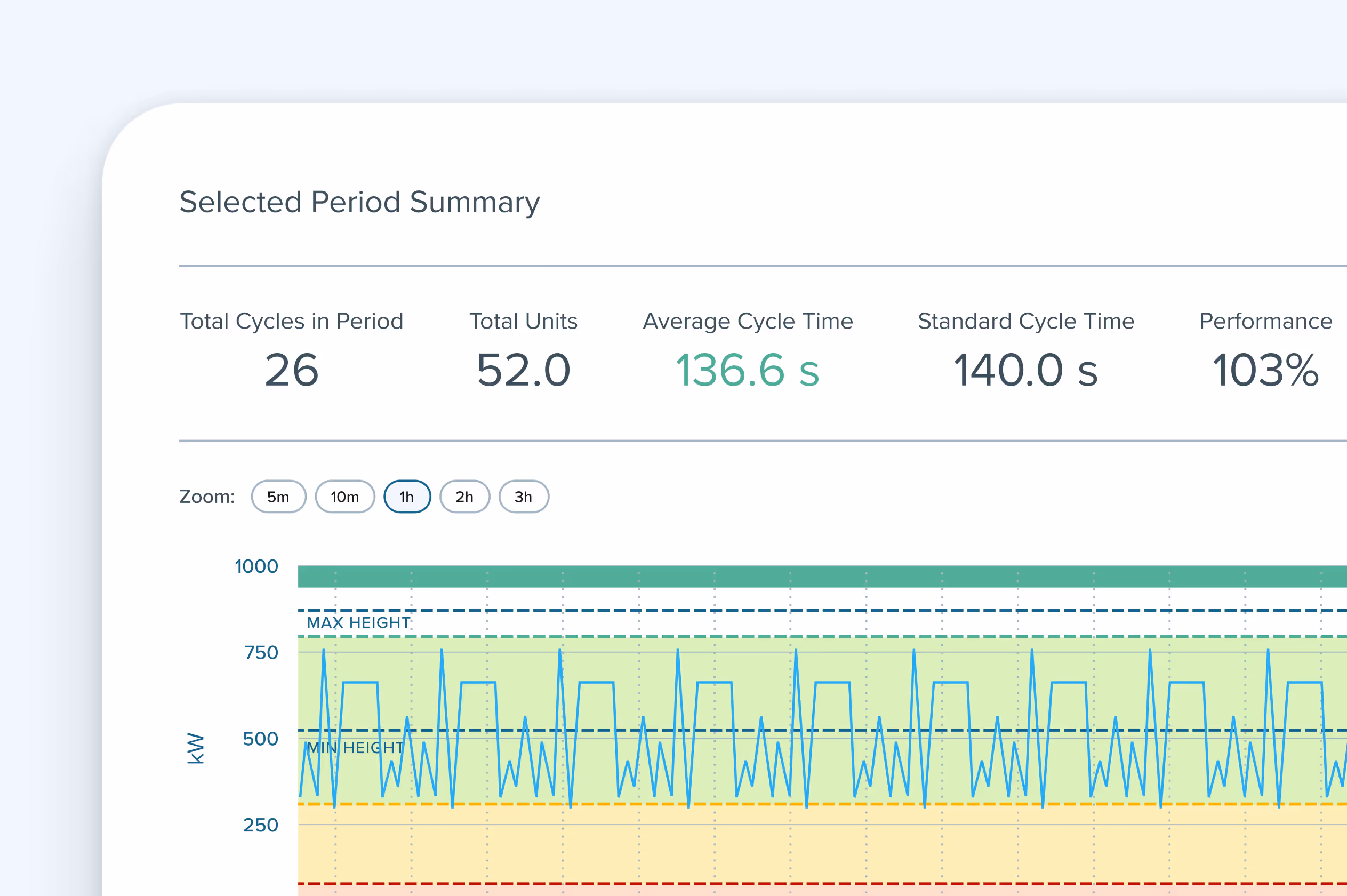Click the MAX HEIGHT threshold label
The height and width of the screenshot is (896, 1347).
pyautogui.click(x=359, y=623)
